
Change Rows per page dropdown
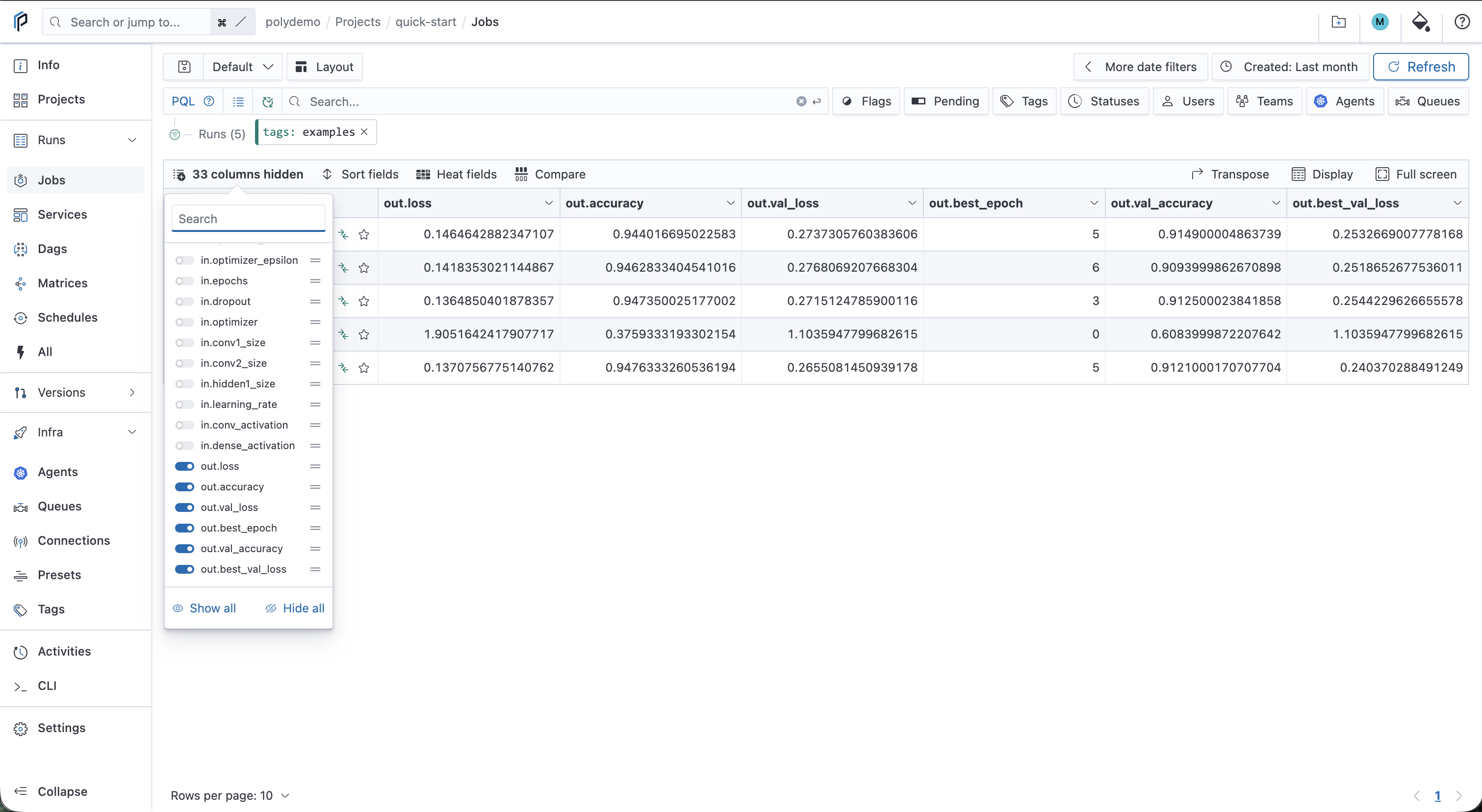point(230,796)
